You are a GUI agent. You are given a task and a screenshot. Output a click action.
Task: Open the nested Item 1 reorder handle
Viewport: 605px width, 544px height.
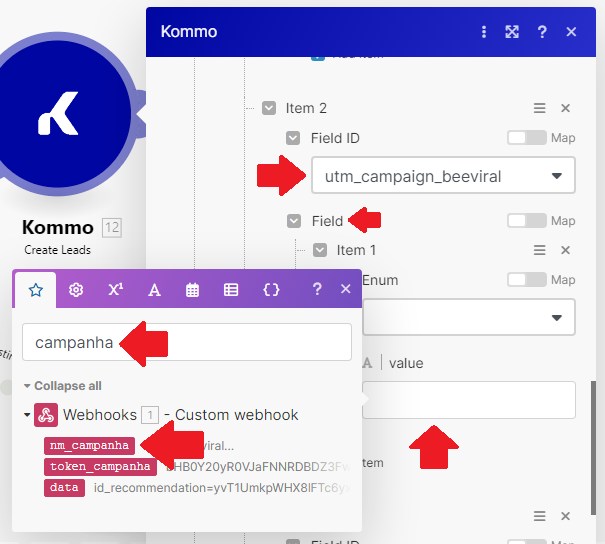(x=539, y=250)
